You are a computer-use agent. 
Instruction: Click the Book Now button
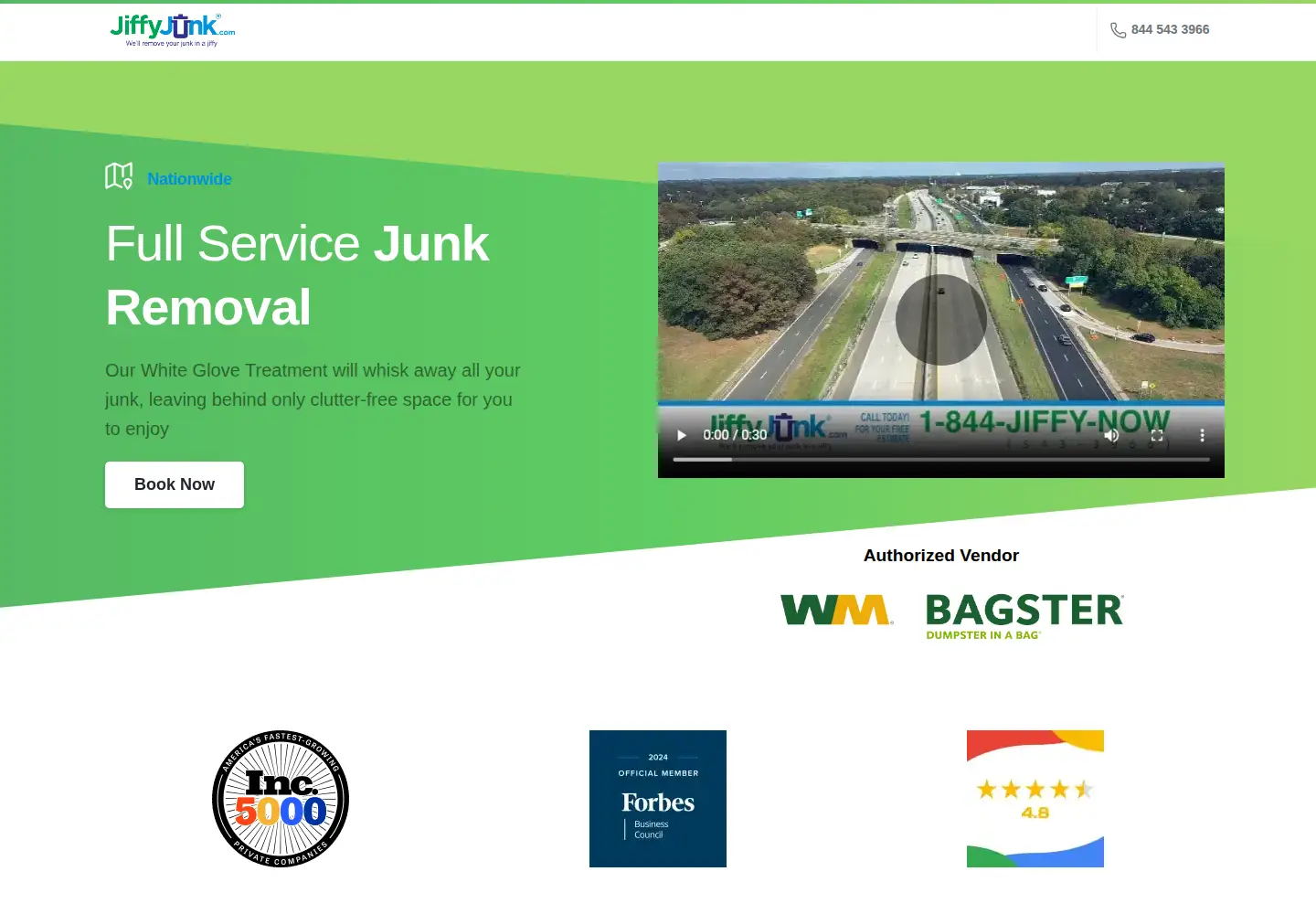tap(175, 484)
